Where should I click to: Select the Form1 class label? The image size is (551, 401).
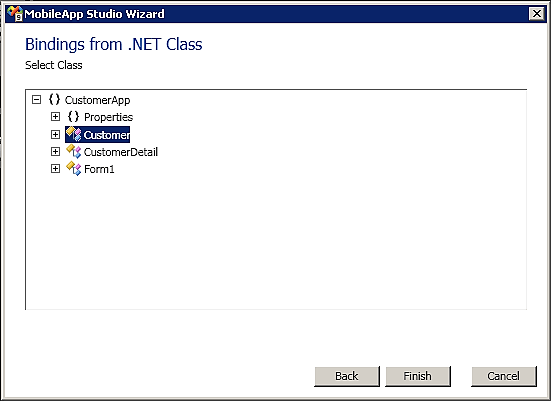click(99, 169)
